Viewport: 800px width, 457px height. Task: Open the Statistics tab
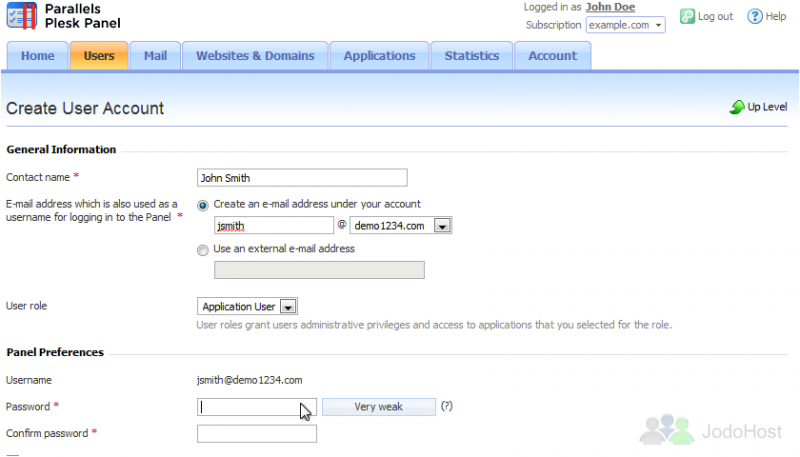[x=472, y=56]
